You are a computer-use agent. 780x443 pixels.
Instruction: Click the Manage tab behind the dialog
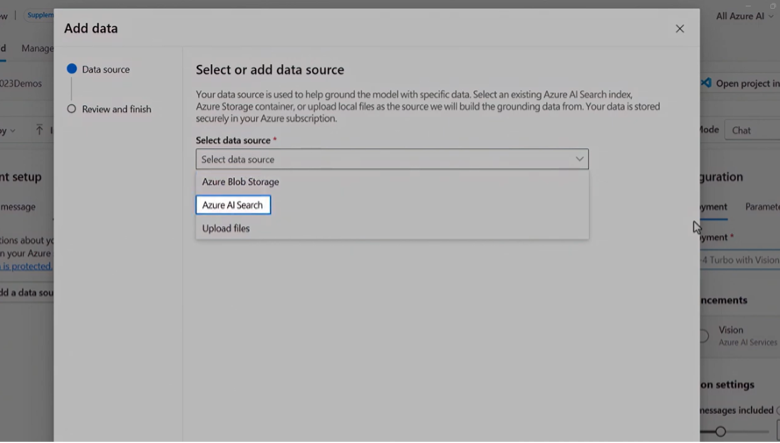pyautogui.click(x=38, y=48)
